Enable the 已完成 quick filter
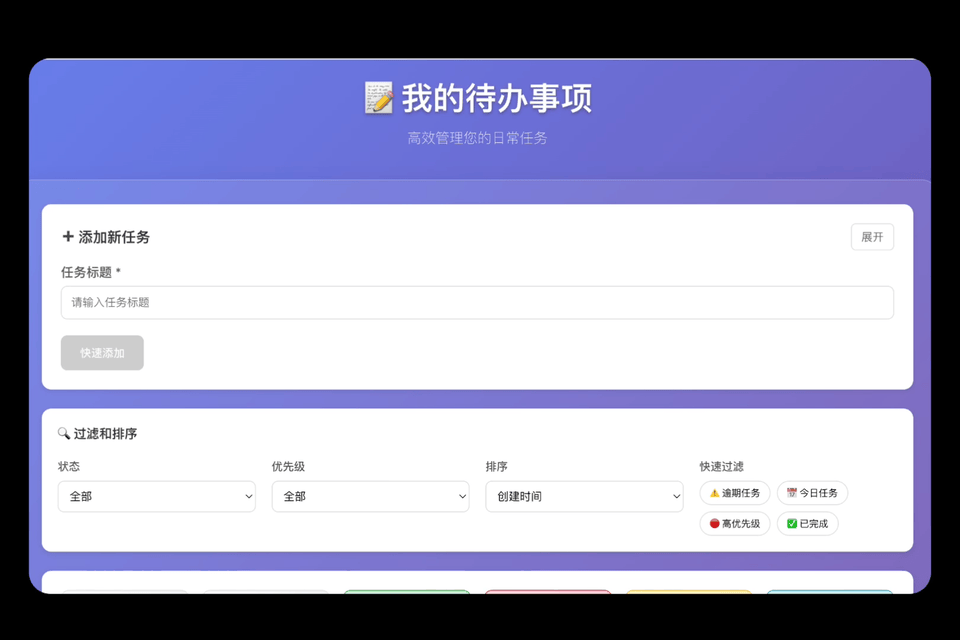This screenshot has width=960, height=640. tap(808, 523)
